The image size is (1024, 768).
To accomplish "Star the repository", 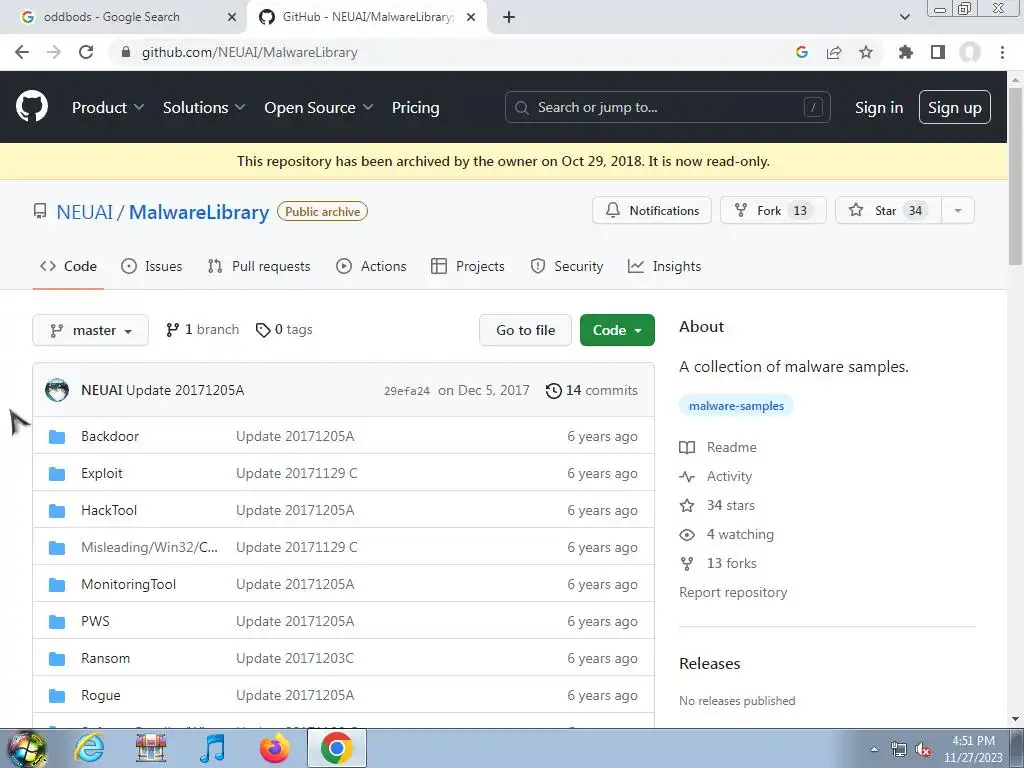I will 888,210.
